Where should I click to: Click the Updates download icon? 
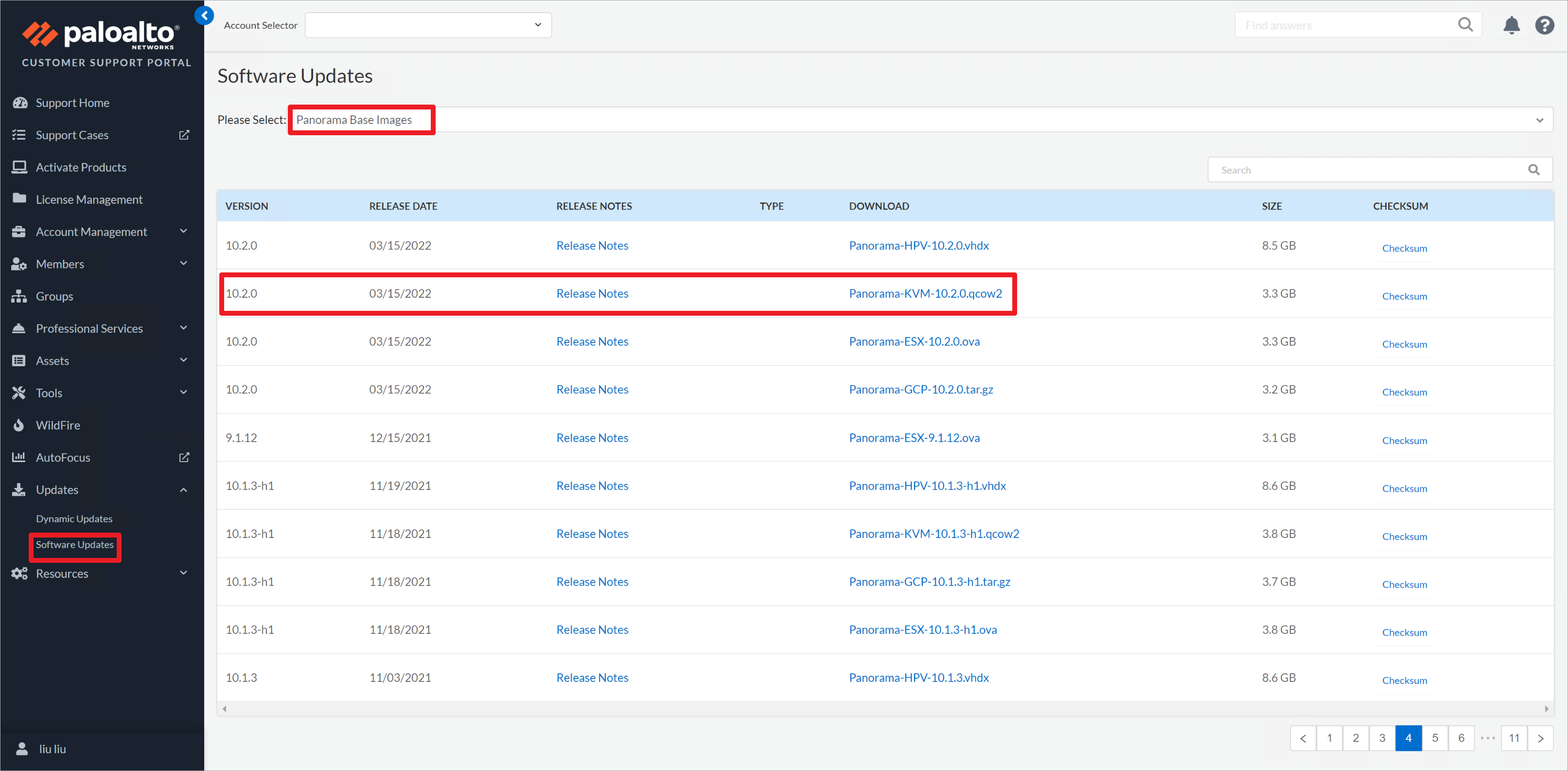(19, 489)
